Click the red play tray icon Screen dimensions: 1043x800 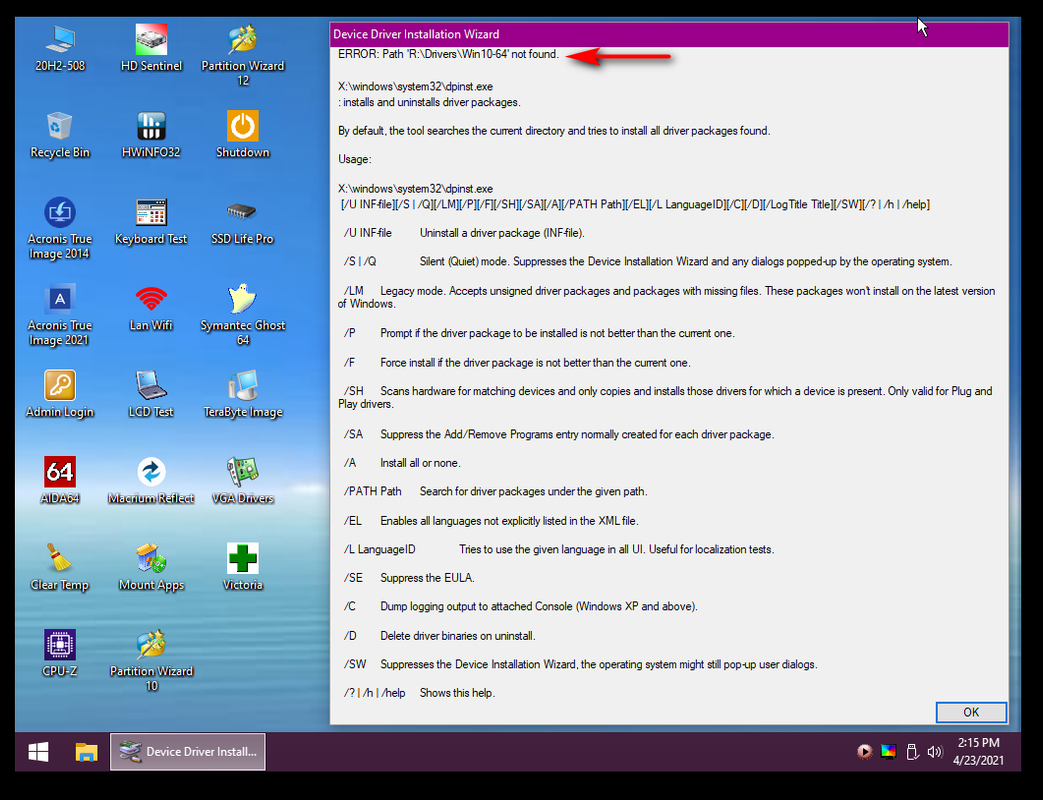coord(864,752)
